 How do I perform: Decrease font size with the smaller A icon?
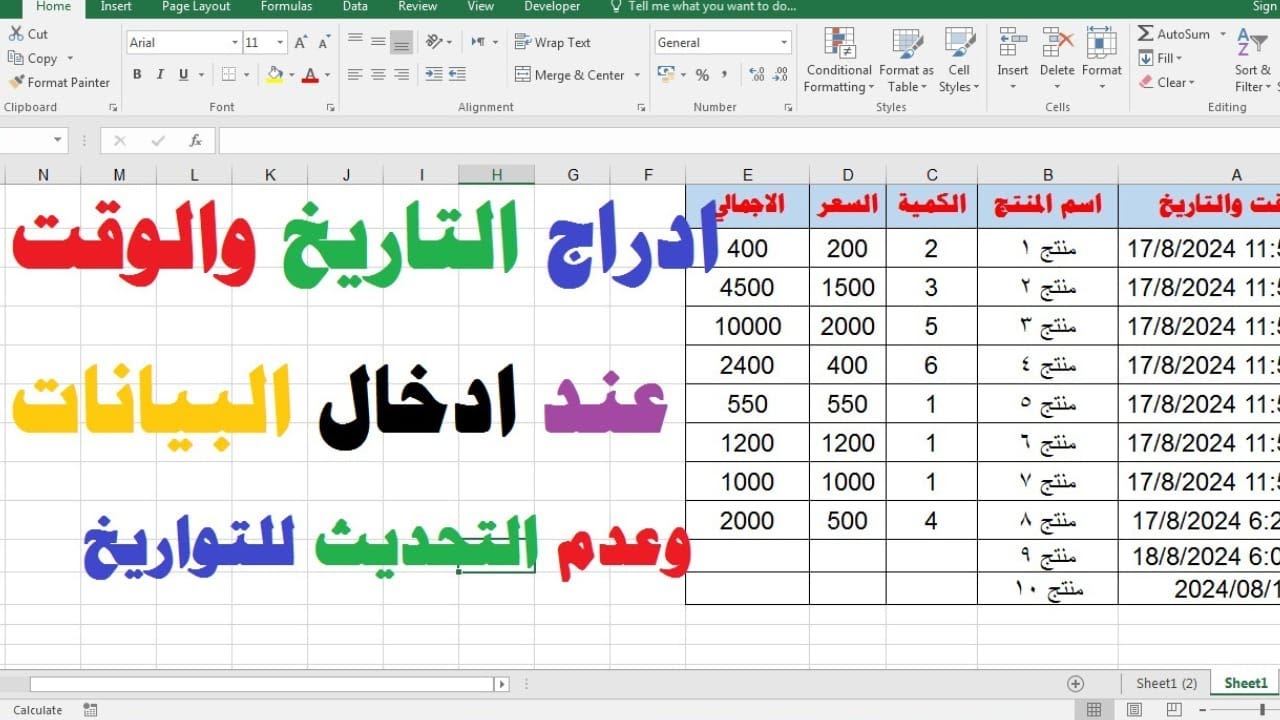[x=323, y=43]
